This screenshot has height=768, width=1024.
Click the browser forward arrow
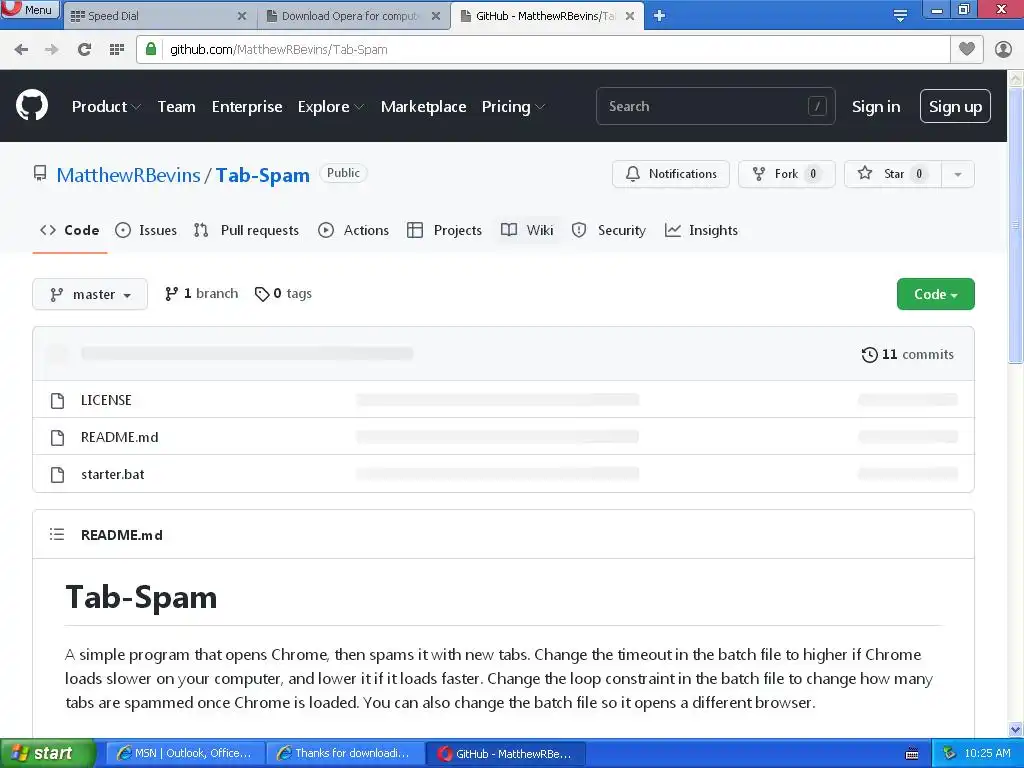pos(52,50)
